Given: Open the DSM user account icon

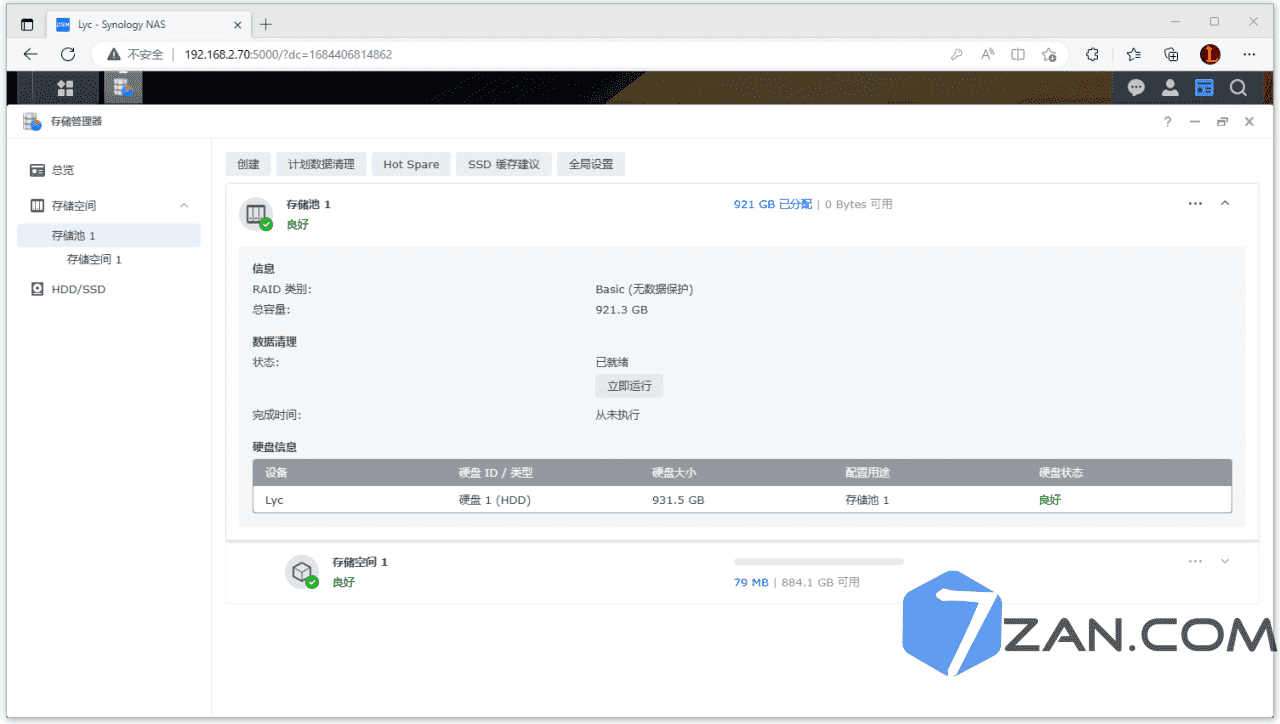Looking at the screenshot, I should (1170, 88).
